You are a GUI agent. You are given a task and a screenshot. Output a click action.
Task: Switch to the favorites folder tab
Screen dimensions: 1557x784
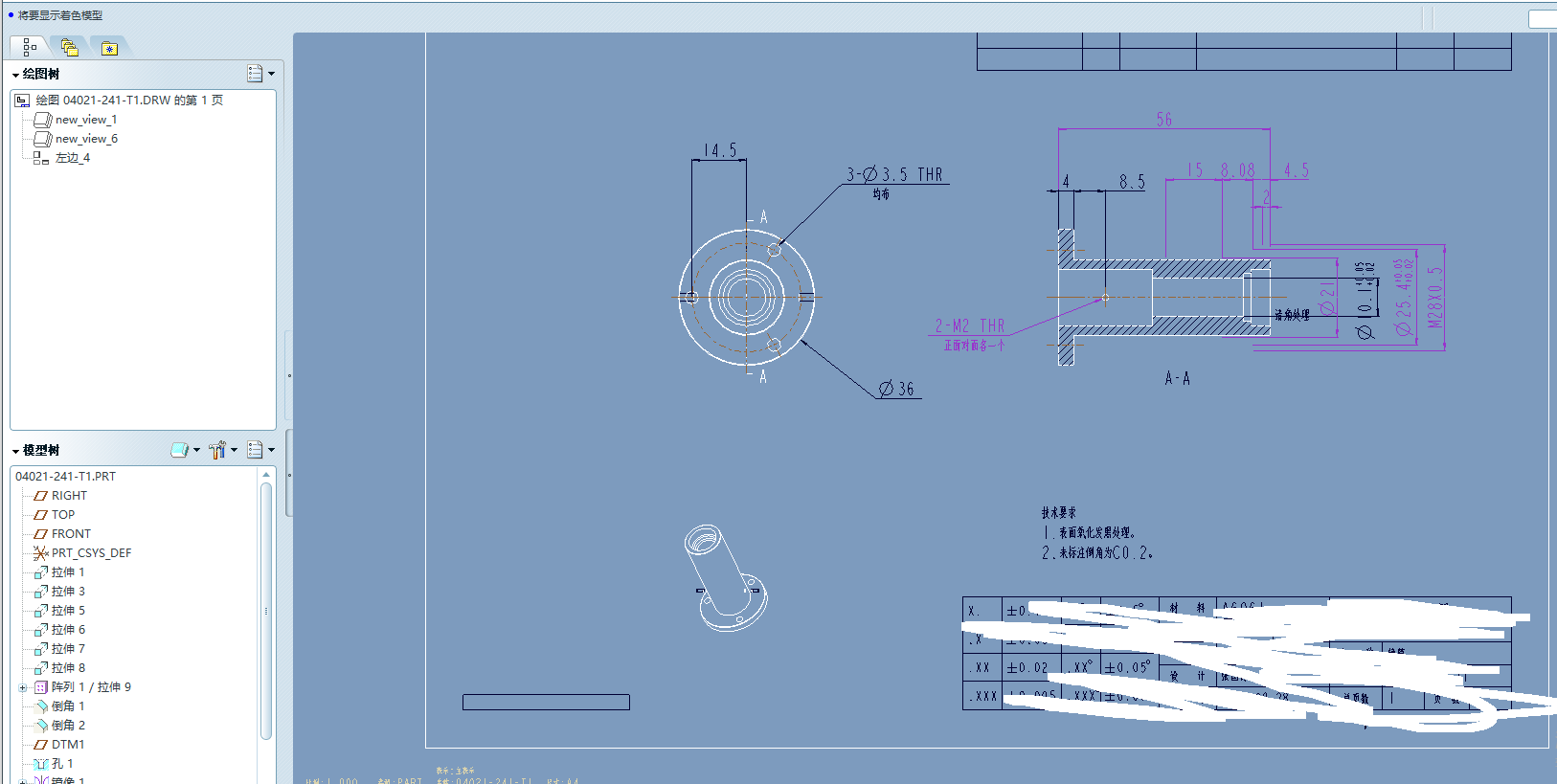click(109, 48)
